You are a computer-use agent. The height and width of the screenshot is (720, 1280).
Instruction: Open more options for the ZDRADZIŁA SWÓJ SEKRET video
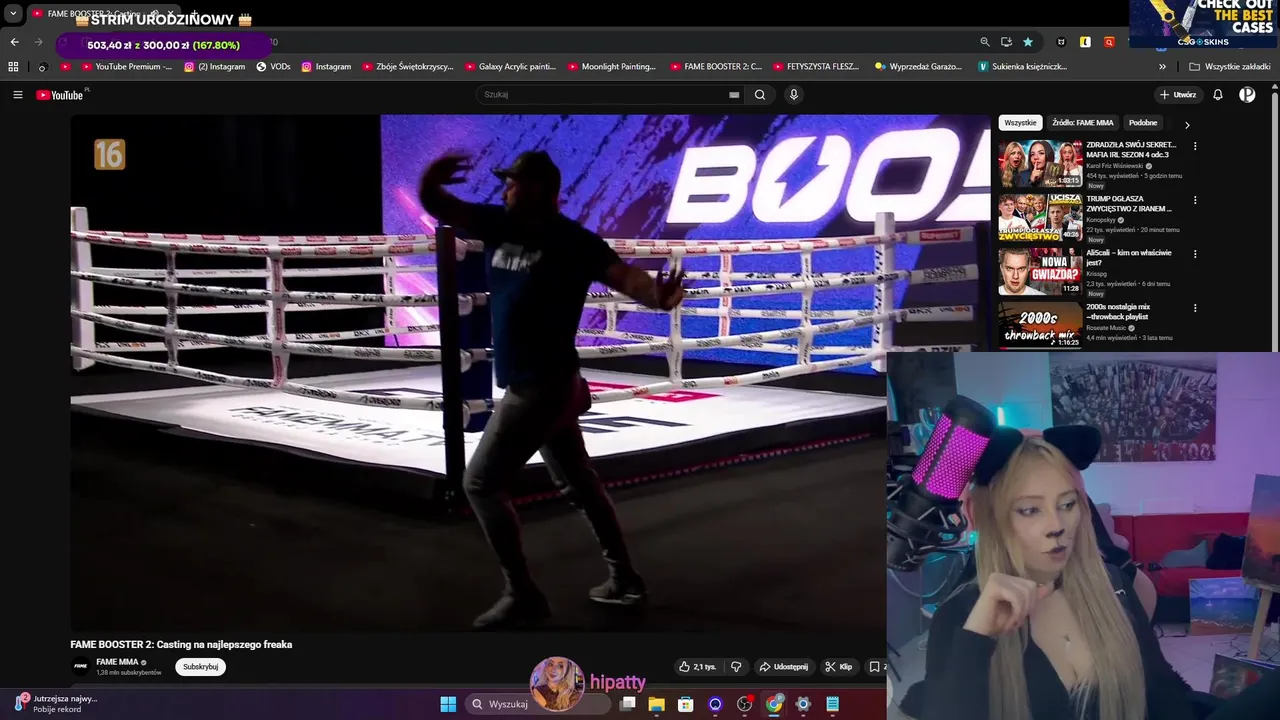tap(1195, 146)
